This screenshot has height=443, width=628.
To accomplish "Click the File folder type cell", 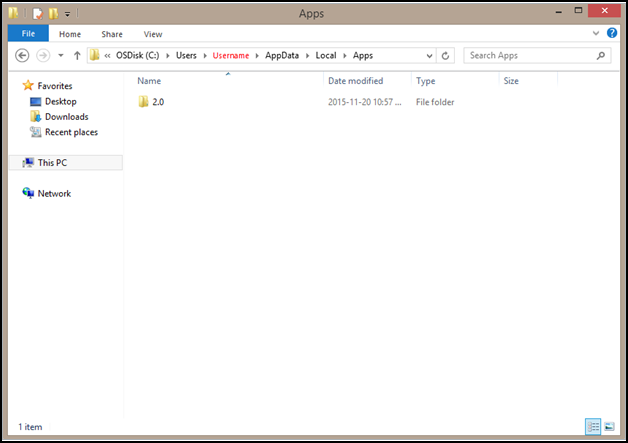I will tap(435, 102).
